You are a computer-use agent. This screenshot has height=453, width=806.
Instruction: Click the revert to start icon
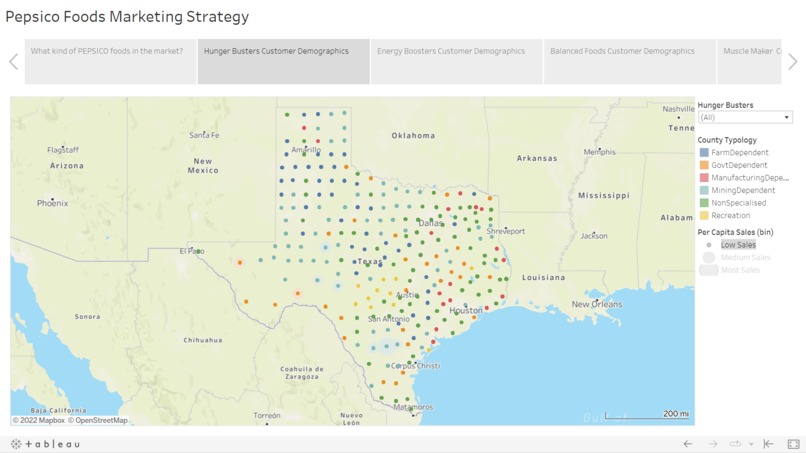pos(768,444)
